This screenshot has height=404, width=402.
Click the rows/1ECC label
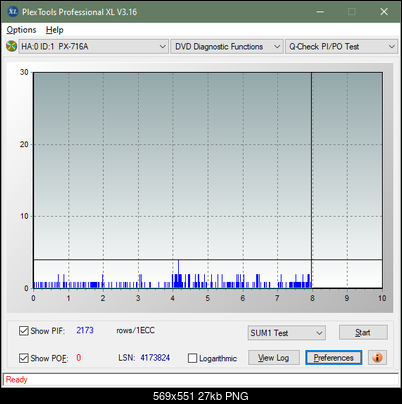[x=135, y=330]
